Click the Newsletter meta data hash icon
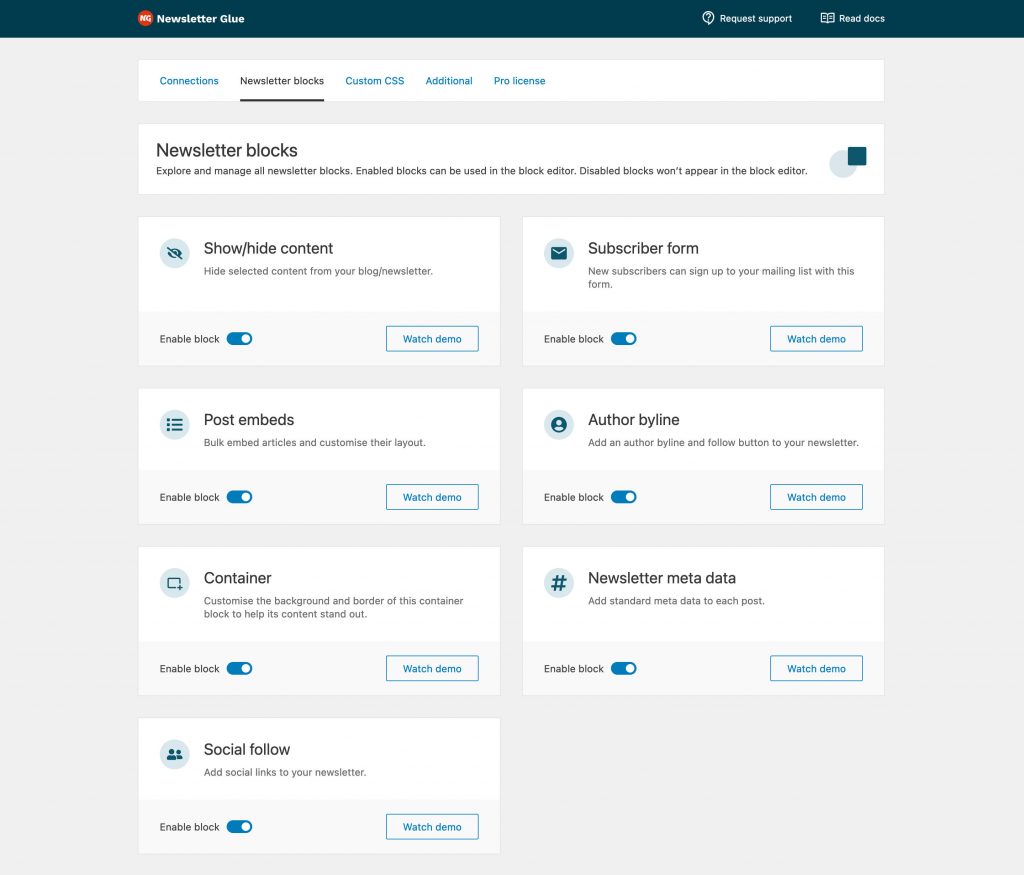 tap(559, 583)
